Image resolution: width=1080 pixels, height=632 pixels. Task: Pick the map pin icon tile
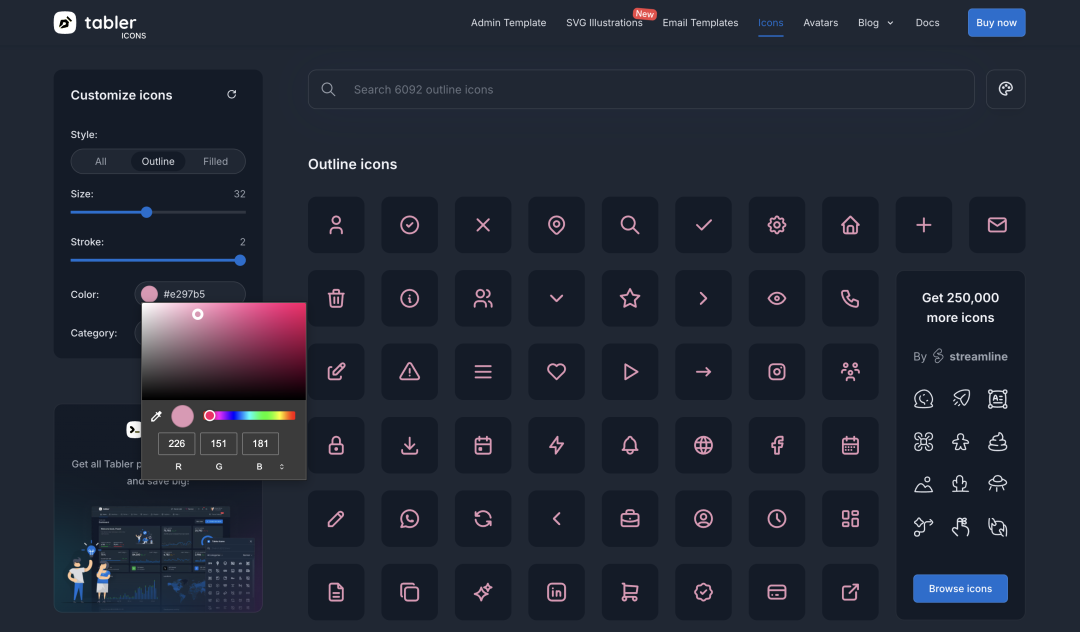pyautogui.click(x=557, y=225)
